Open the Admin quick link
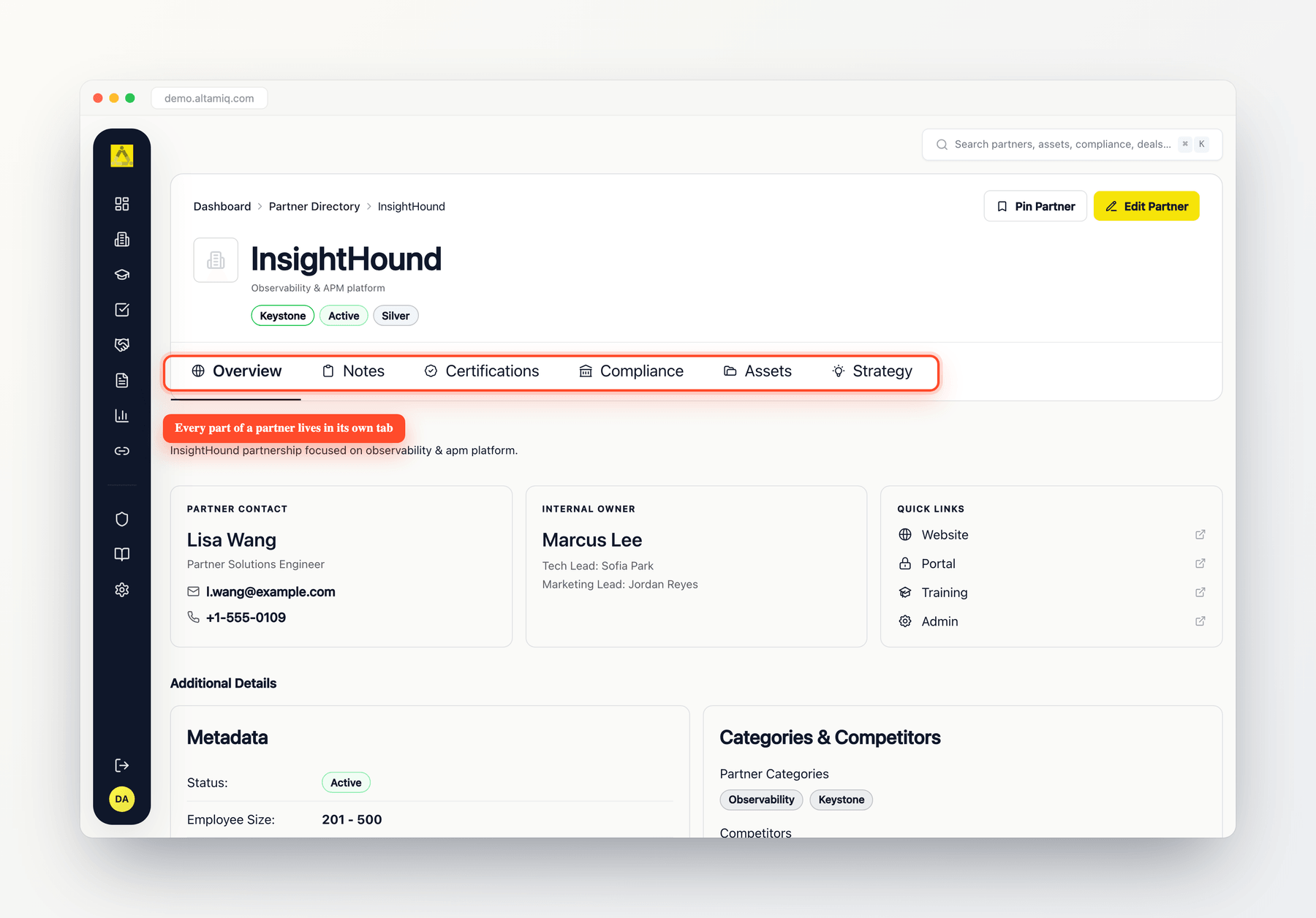 (x=1051, y=621)
